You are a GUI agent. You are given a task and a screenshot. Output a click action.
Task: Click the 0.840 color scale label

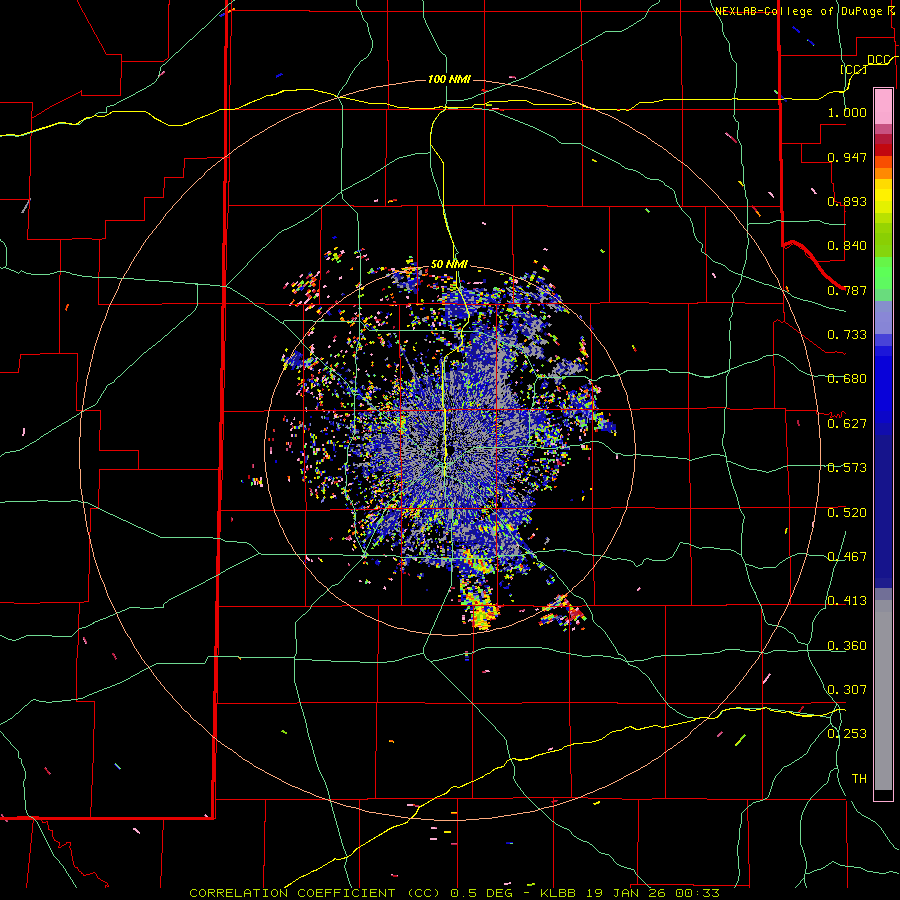click(x=847, y=246)
